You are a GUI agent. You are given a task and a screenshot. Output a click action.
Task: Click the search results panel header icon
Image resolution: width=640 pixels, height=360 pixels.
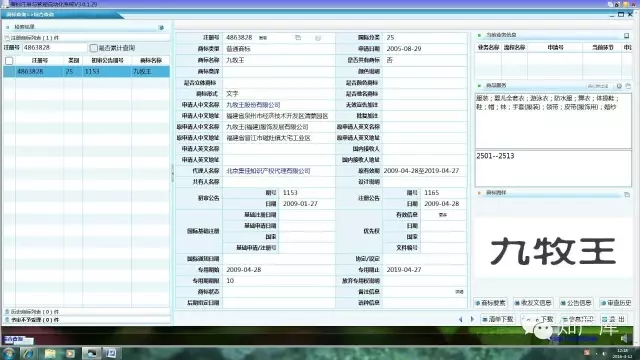161,27
